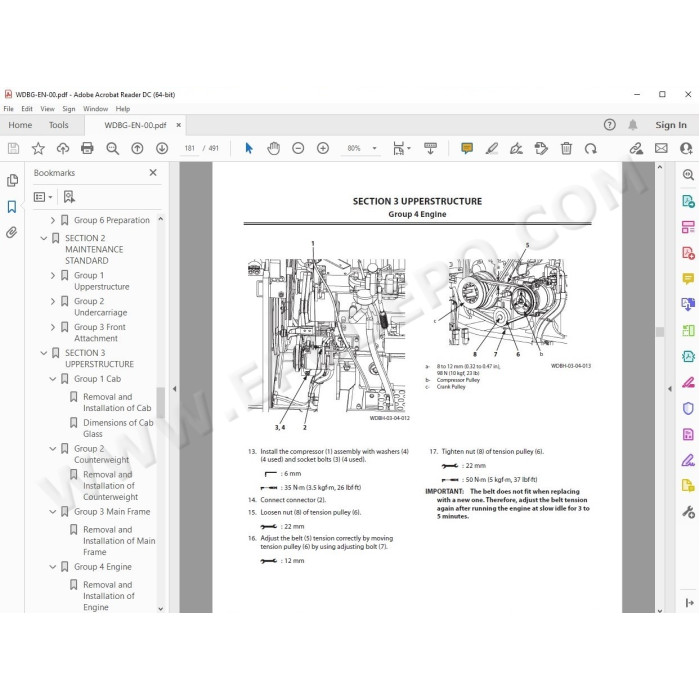This screenshot has height=700, width=700.
Task: Select the Highlight text pen tool
Action: tap(492, 149)
